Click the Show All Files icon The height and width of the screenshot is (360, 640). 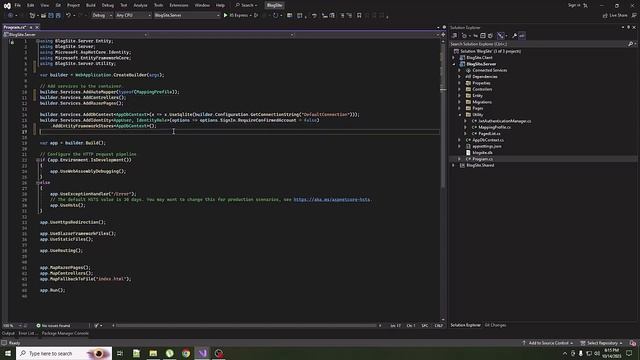click(490, 36)
